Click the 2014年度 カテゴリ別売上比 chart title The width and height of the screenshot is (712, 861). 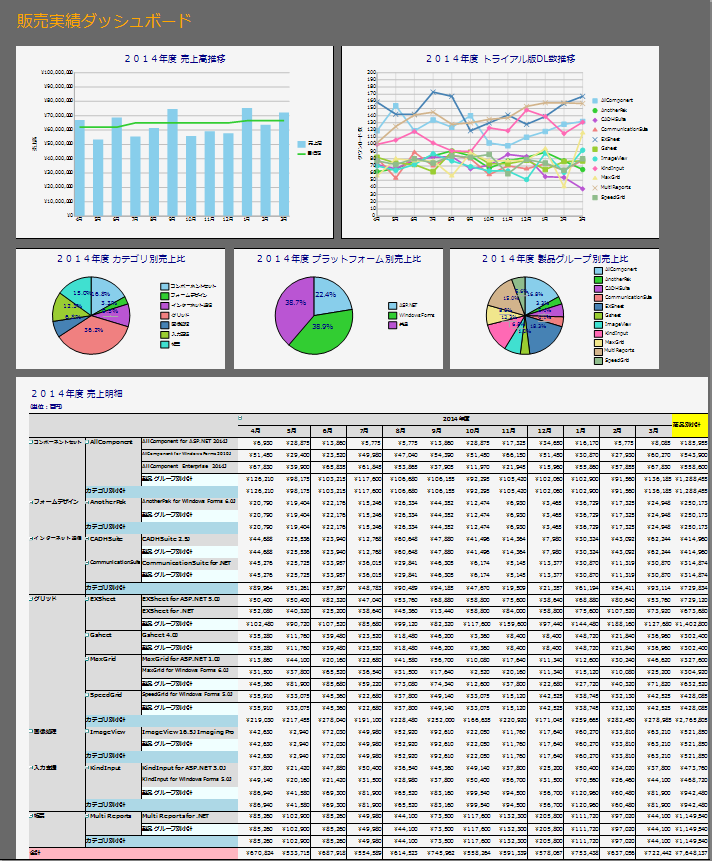[x=121, y=259]
